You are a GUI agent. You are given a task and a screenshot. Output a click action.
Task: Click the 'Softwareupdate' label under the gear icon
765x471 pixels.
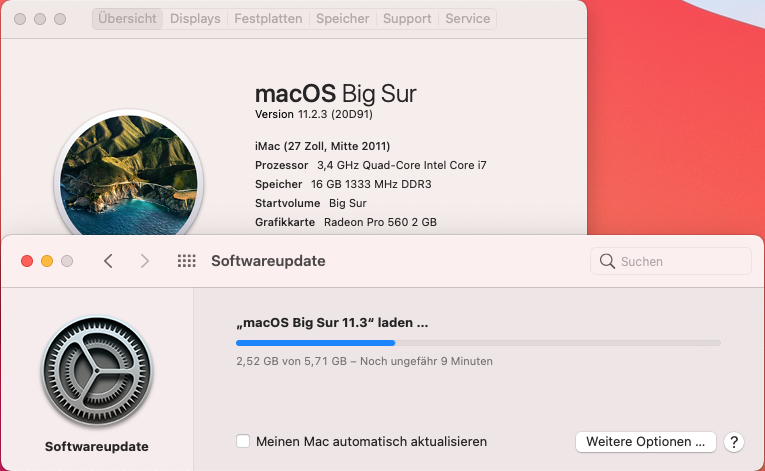[x=97, y=447]
